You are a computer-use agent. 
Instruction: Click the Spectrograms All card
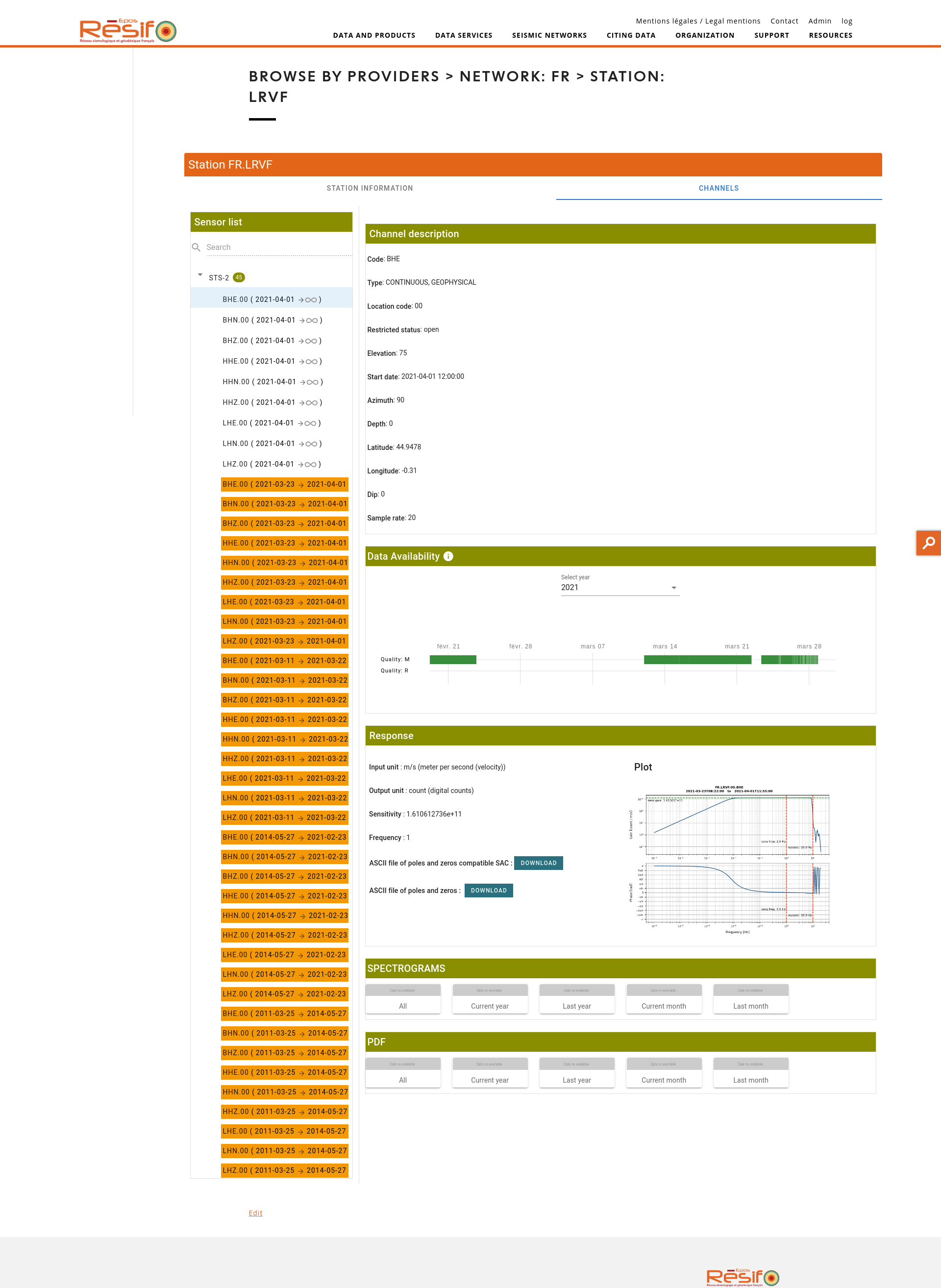point(403,999)
